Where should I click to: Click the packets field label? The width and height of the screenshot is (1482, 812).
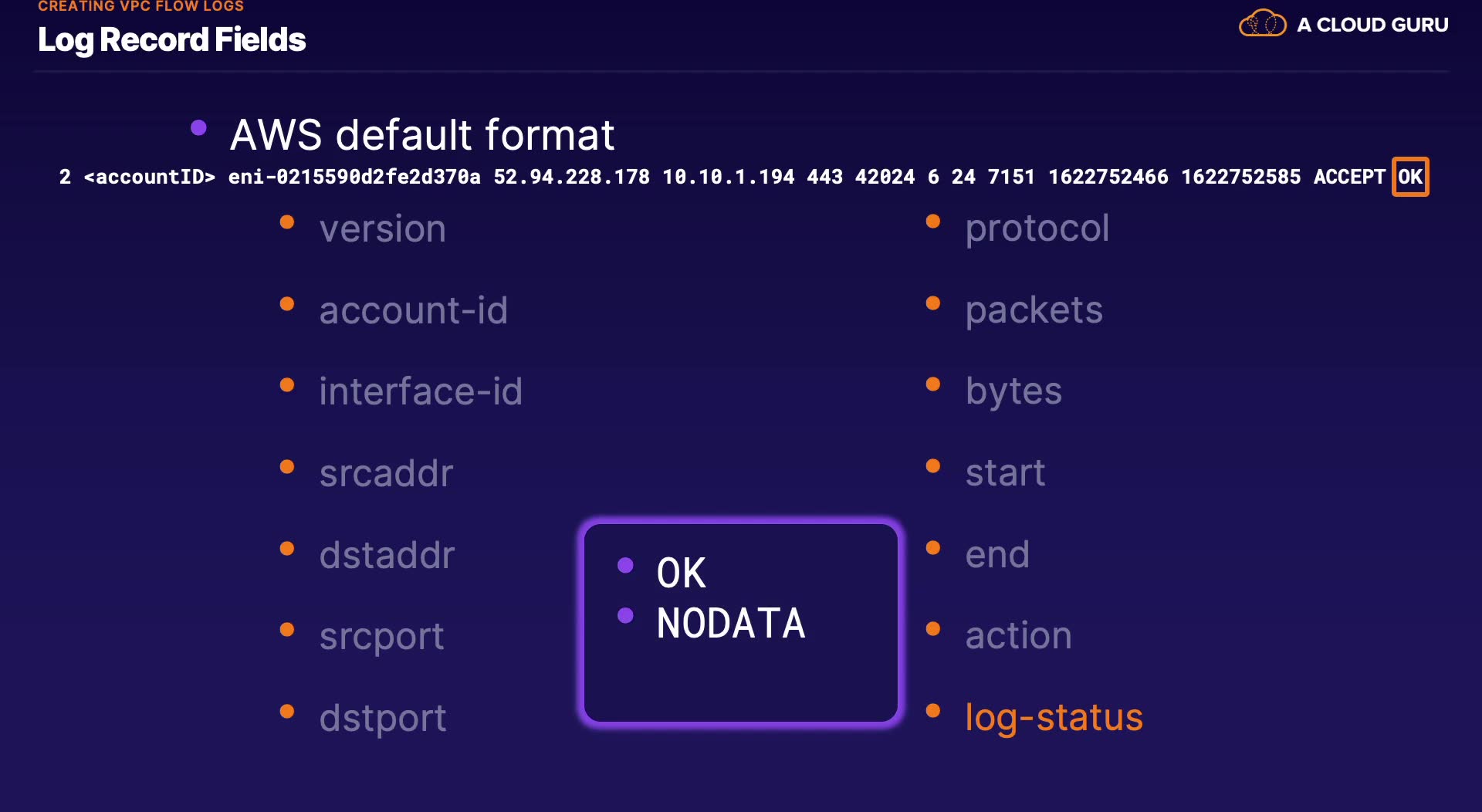pos(1034,310)
